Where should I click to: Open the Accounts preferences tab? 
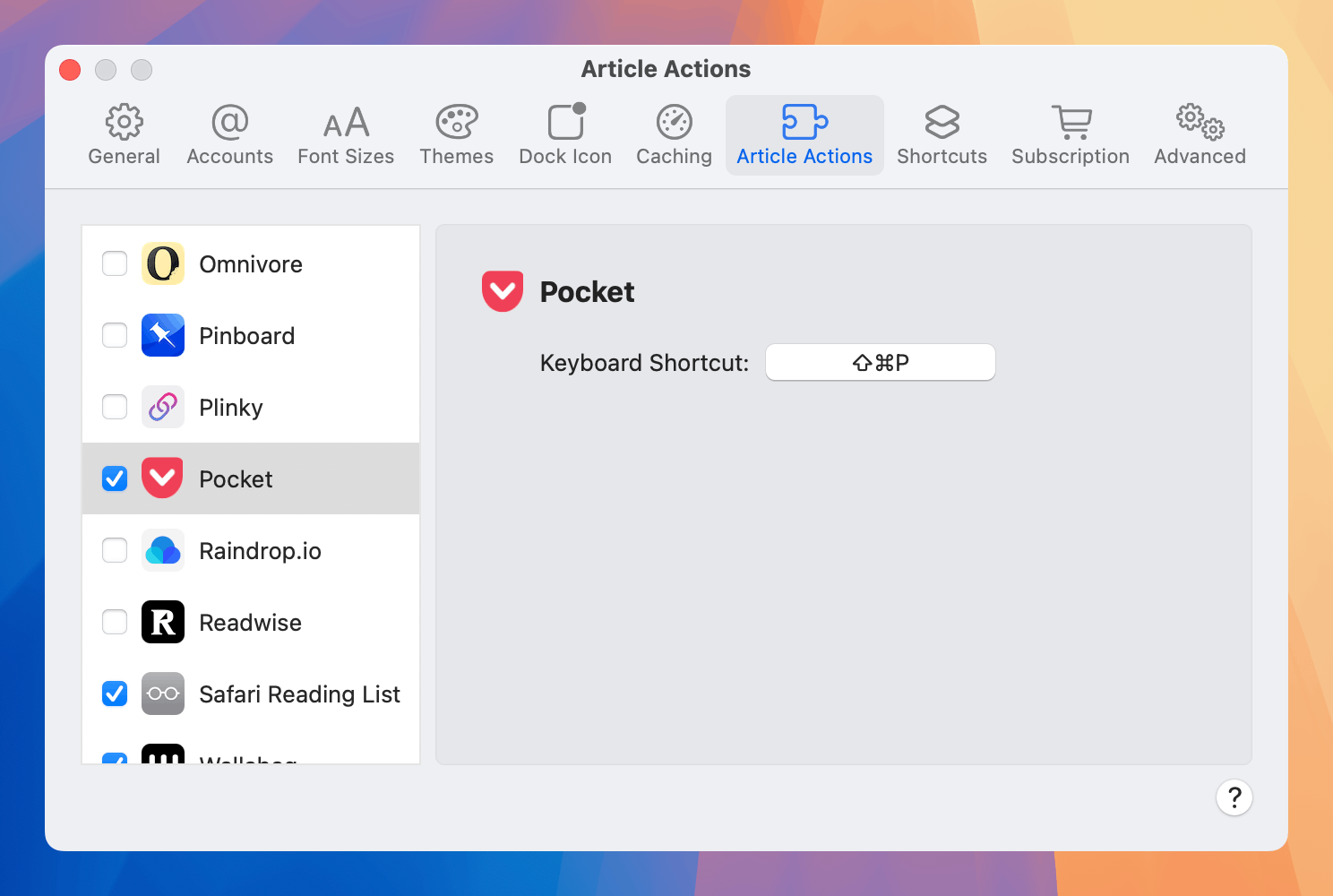click(x=230, y=135)
